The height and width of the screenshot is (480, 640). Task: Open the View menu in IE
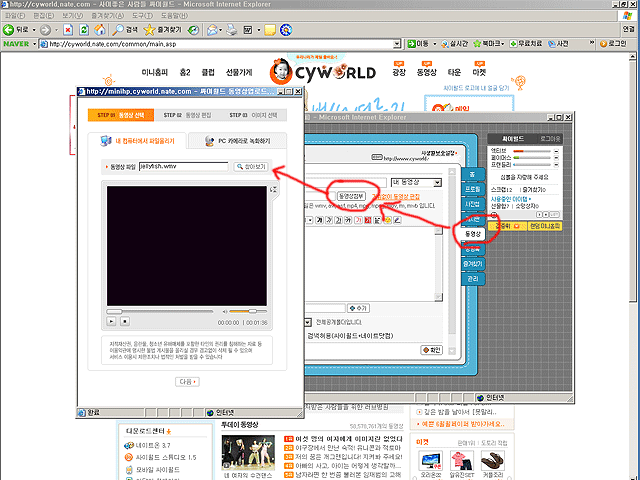(x=73, y=16)
